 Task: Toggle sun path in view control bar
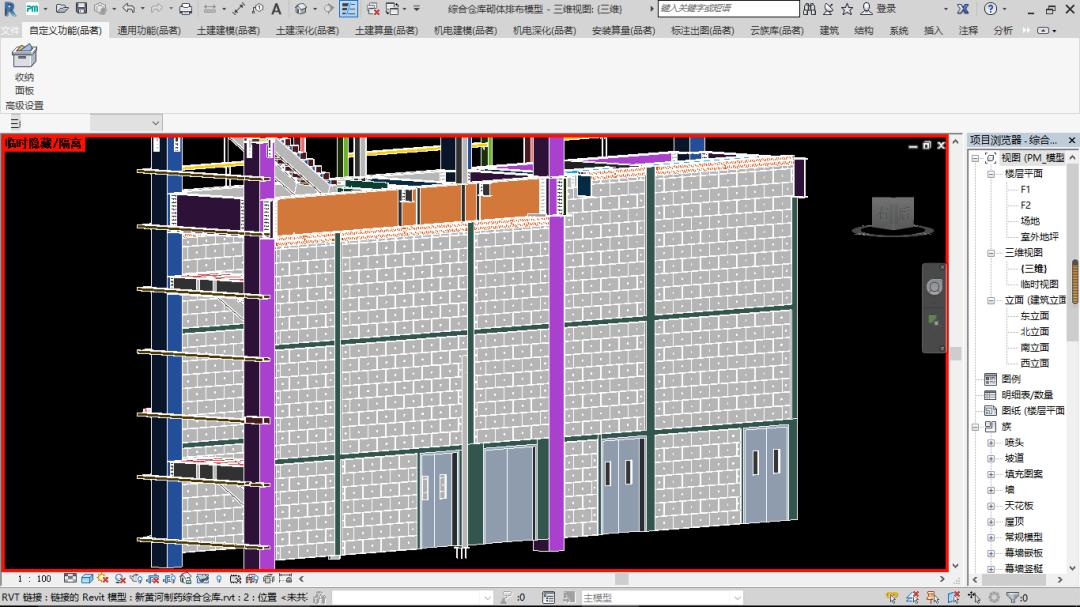click(104, 579)
